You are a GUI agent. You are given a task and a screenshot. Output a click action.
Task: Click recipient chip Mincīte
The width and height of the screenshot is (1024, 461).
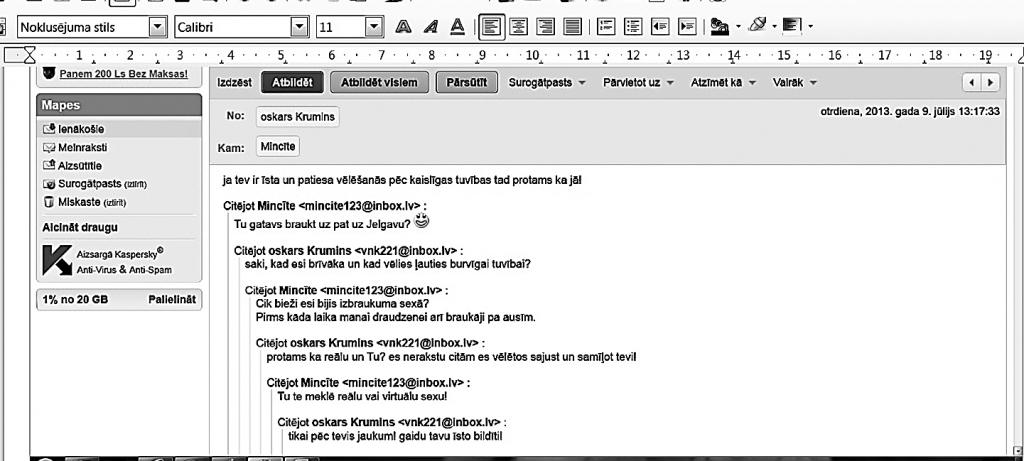click(278, 147)
